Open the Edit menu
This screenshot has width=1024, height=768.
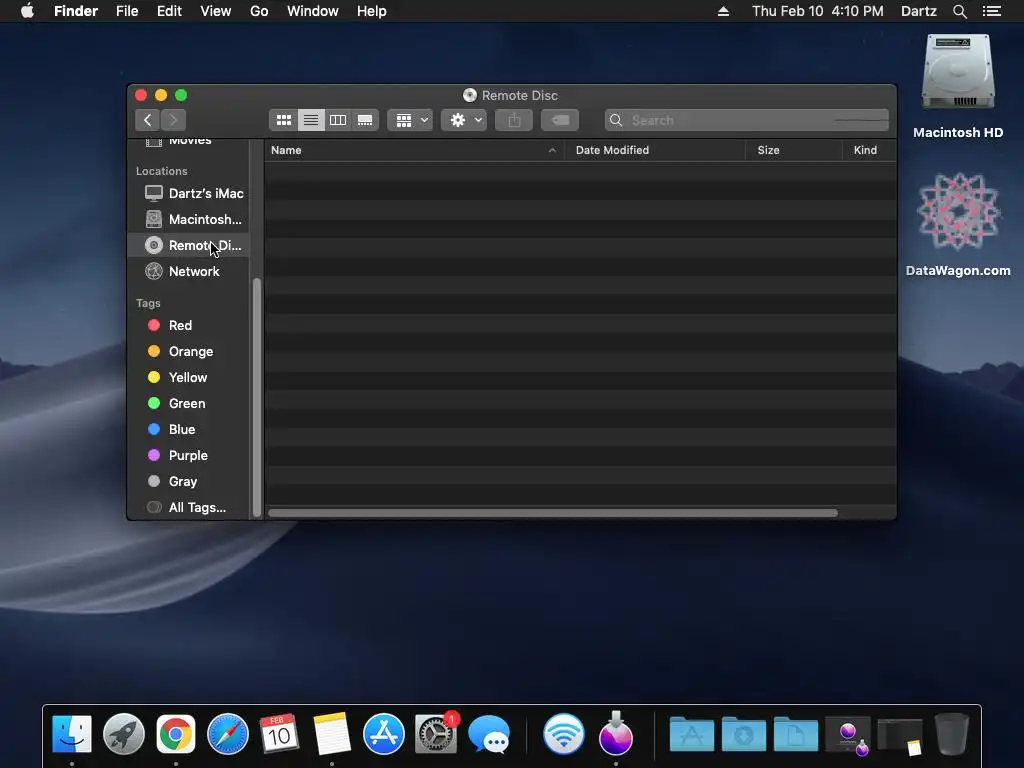[x=169, y=11]
